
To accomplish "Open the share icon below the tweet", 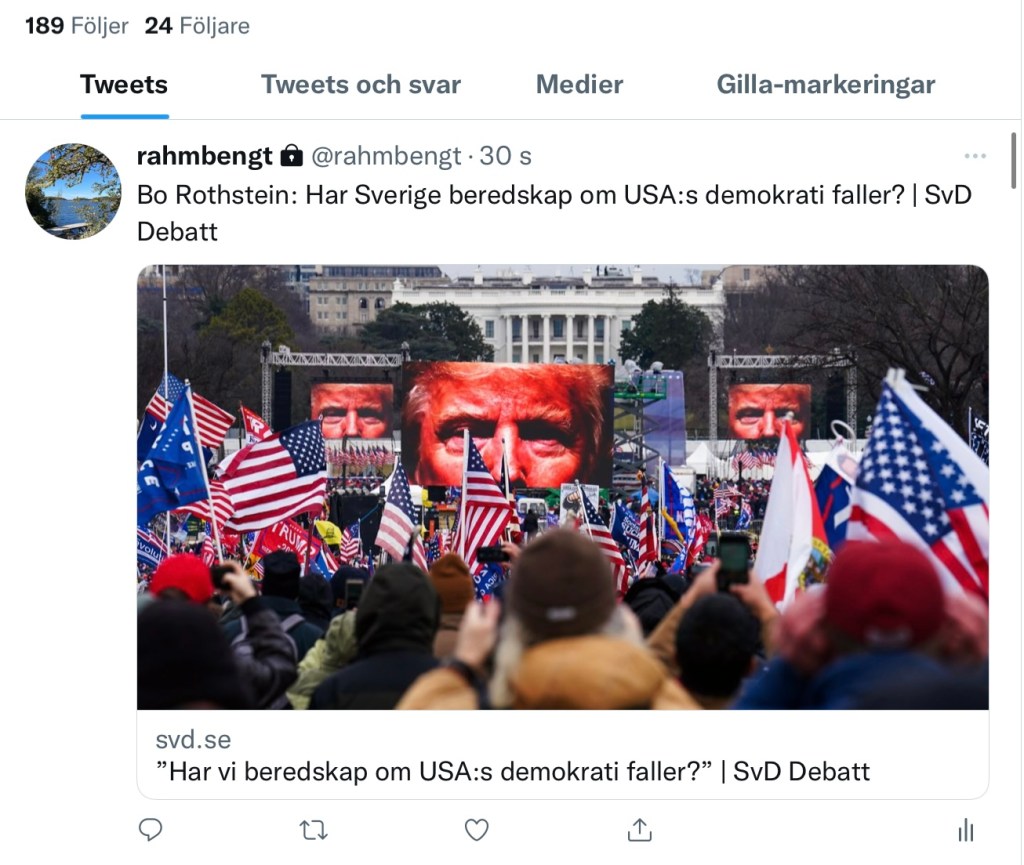I will [x=639, y=830].
